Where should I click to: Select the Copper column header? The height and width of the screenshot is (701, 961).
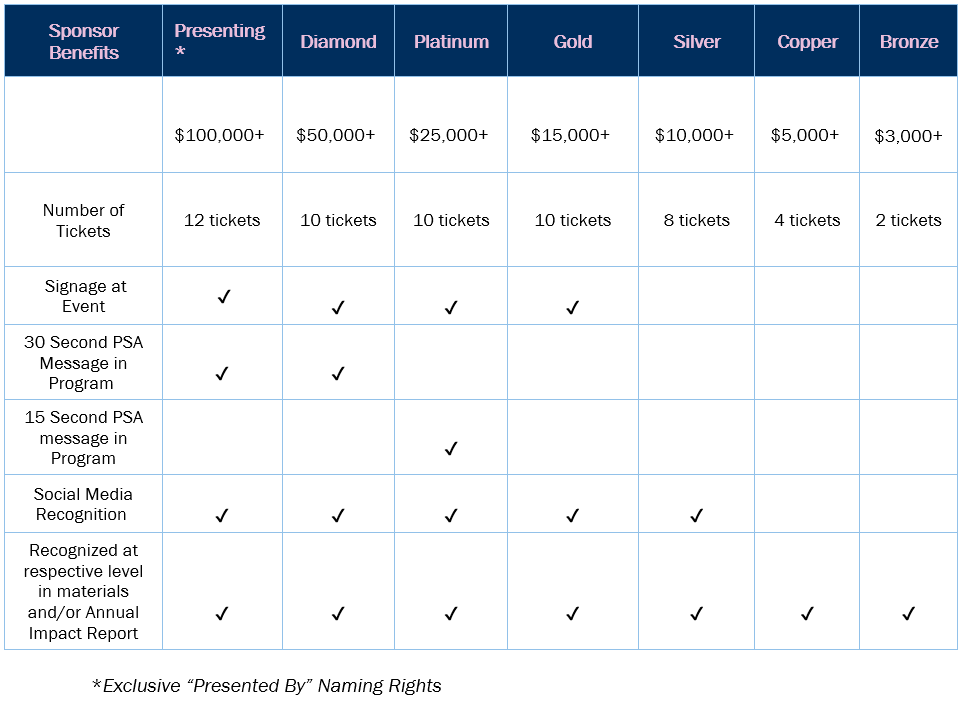pos(807,40)
